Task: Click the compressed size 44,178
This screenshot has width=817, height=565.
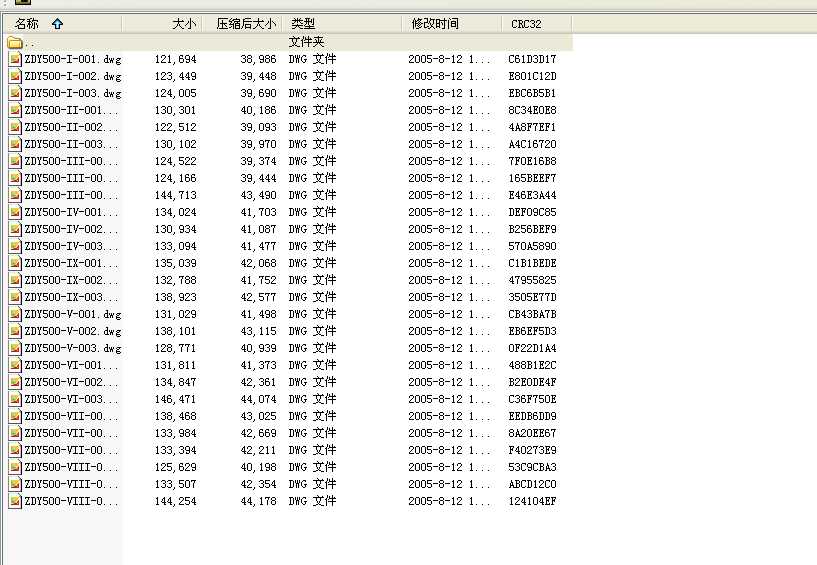Action: tap(258, 501)
